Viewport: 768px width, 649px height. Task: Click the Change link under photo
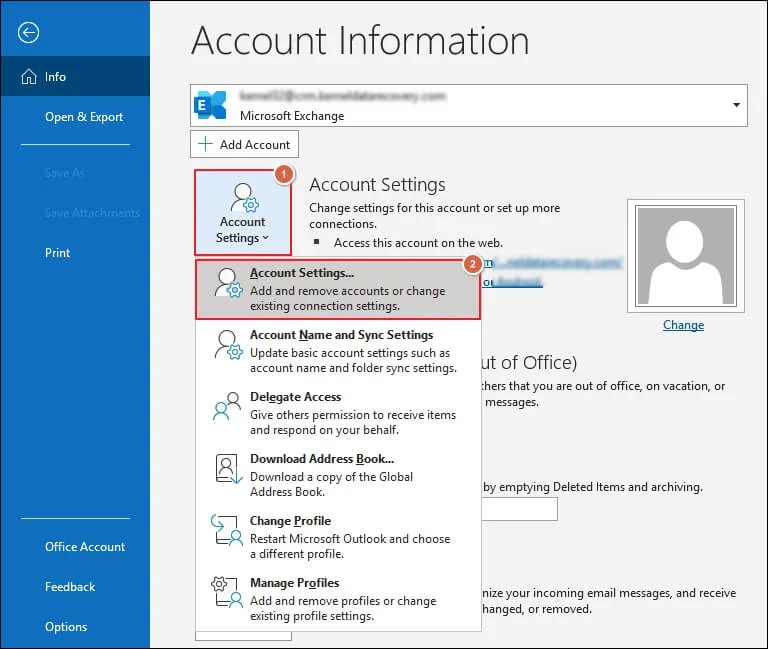tap(683, 325)
